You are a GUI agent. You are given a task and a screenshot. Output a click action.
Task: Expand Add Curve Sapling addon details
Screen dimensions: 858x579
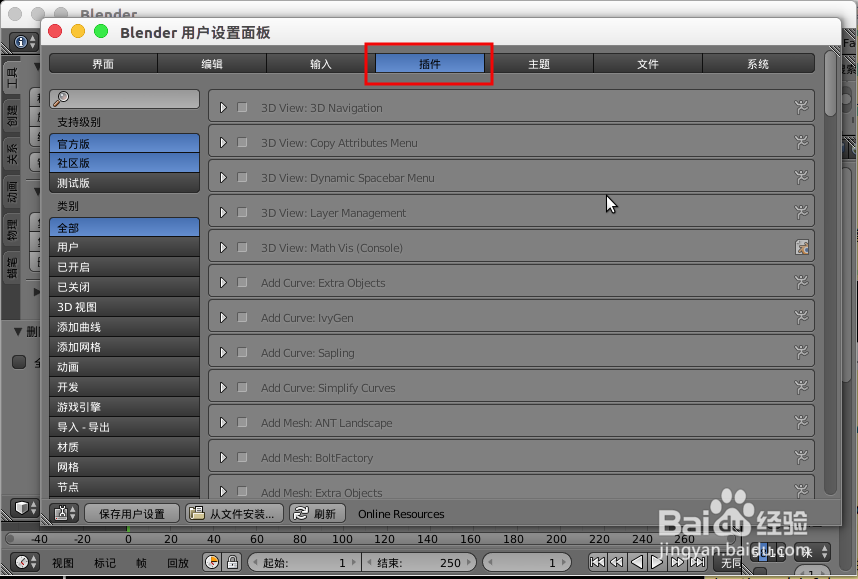pos(223,352)
